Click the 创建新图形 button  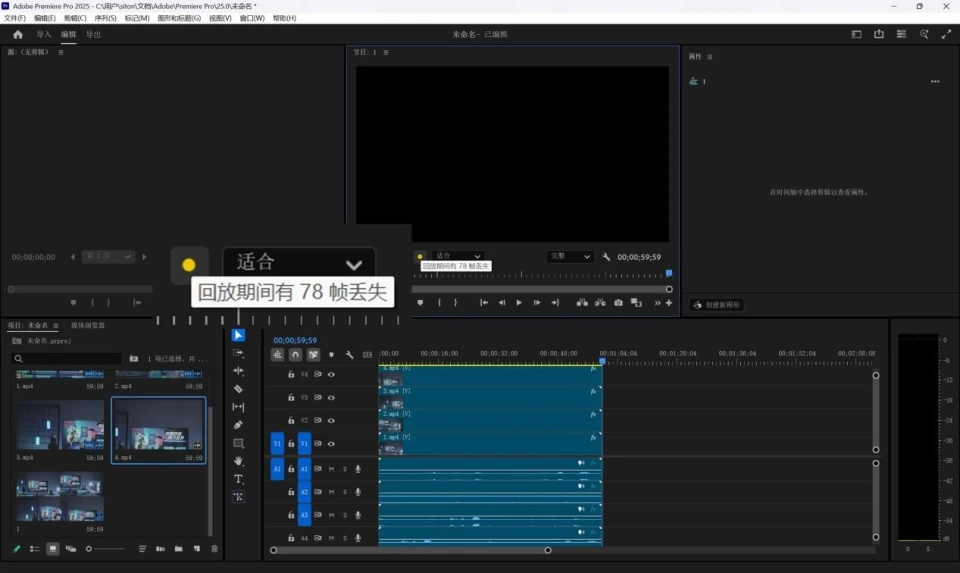click(716, 305)
